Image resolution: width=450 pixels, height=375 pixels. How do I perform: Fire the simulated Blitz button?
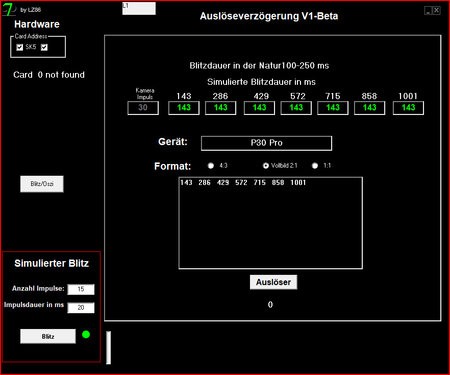(48, 336)
